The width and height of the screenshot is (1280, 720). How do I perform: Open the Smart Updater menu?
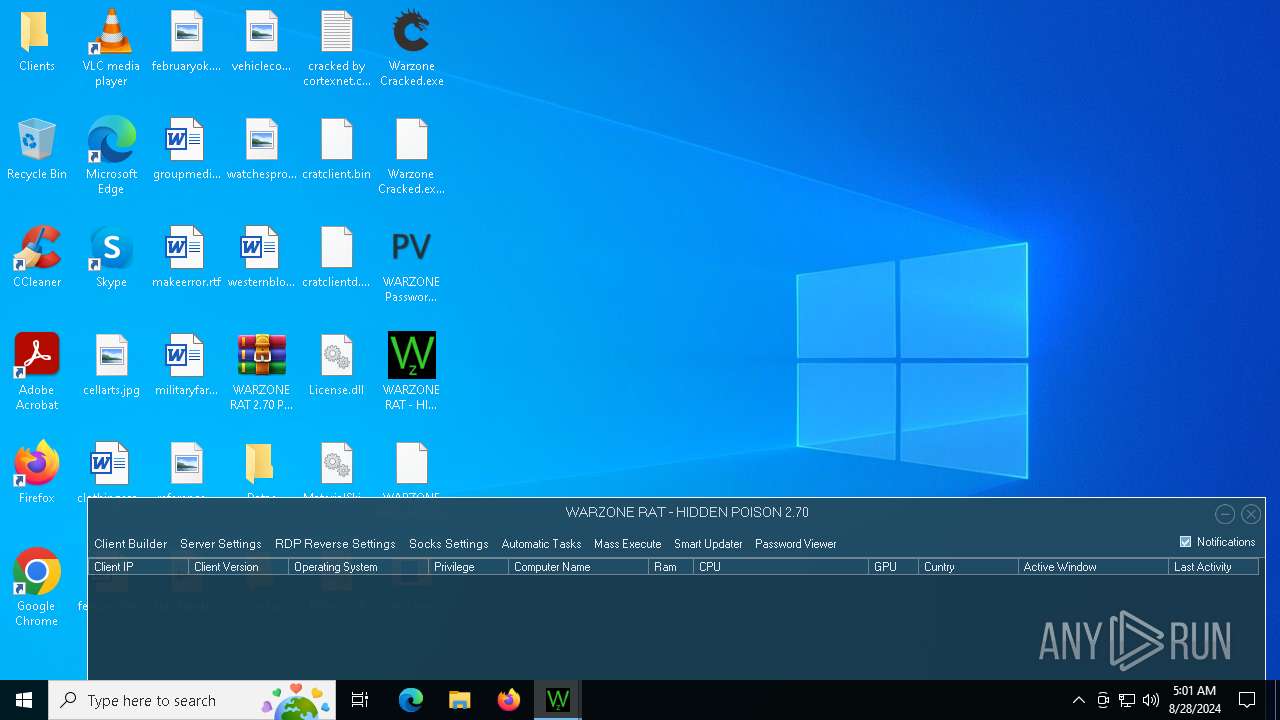pos(708,544)
